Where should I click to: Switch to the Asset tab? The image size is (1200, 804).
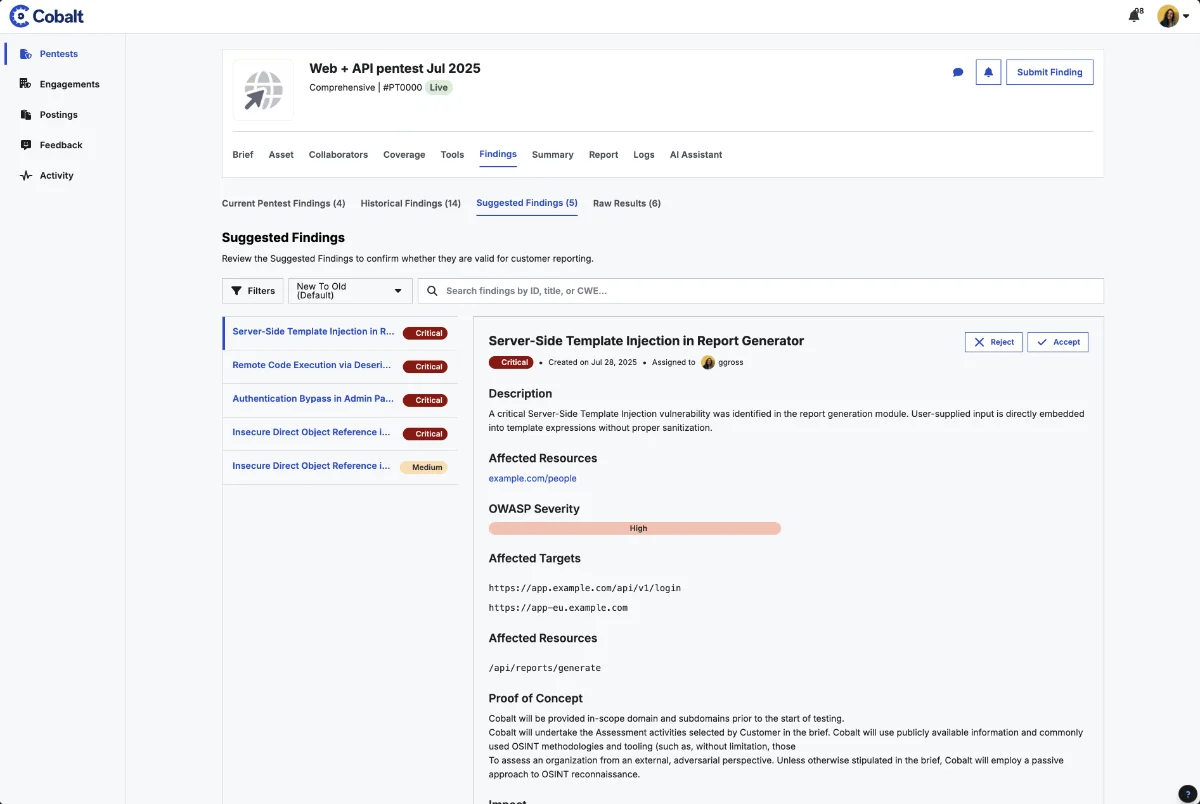tap(281, 155)
